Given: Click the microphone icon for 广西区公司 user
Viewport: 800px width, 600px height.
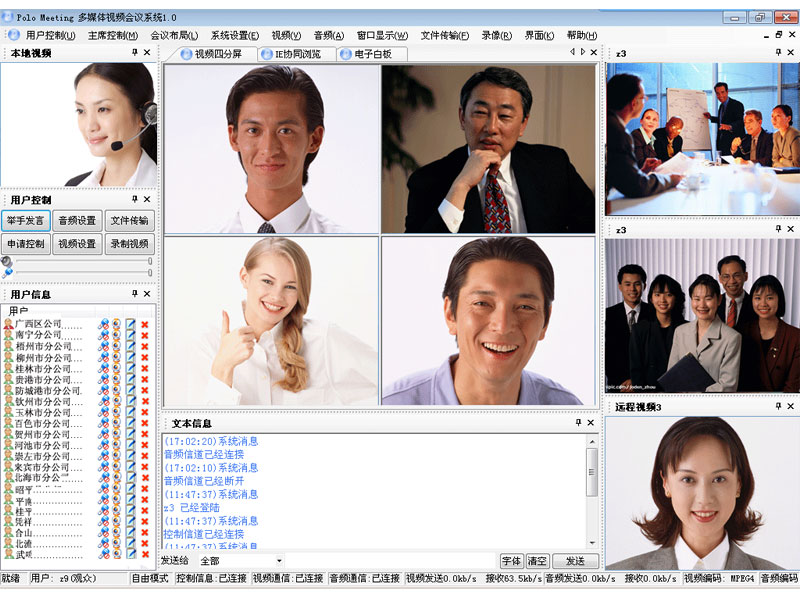Looking at the screenshot, I should pos(104,325).
